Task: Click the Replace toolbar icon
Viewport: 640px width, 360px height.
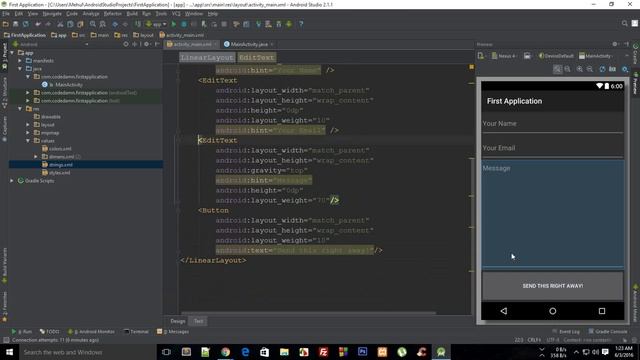Action: (x=103, y=24)
